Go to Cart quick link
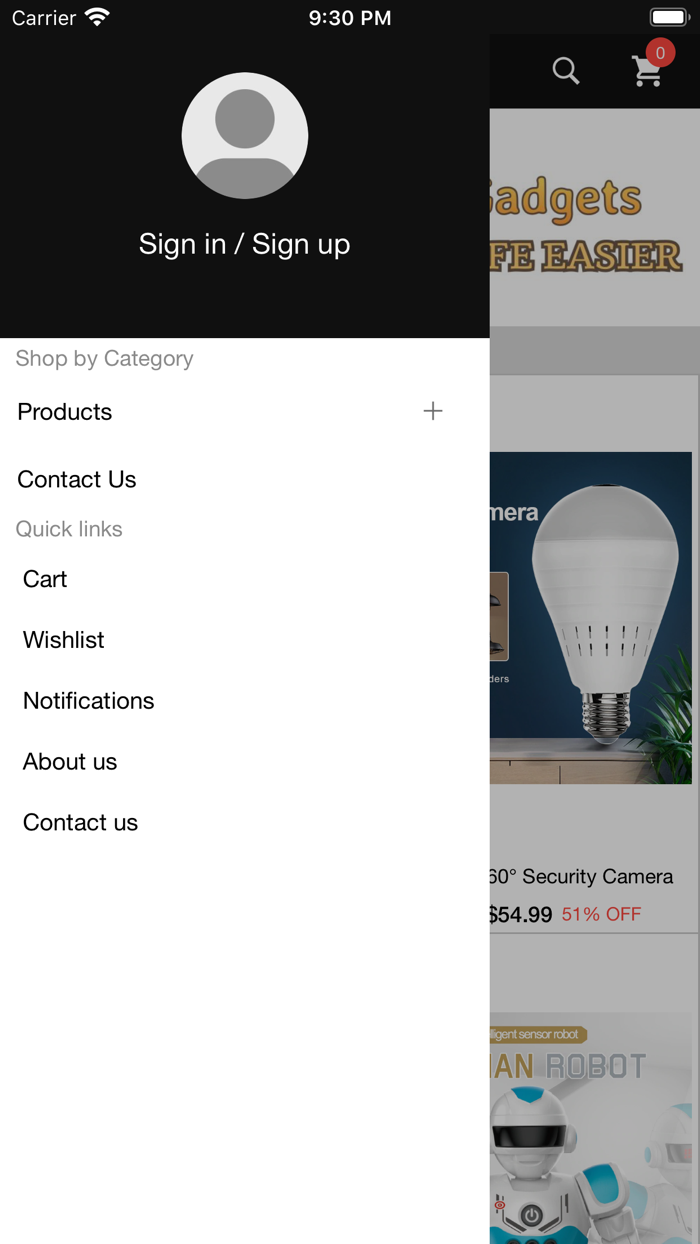 point(45,579)
